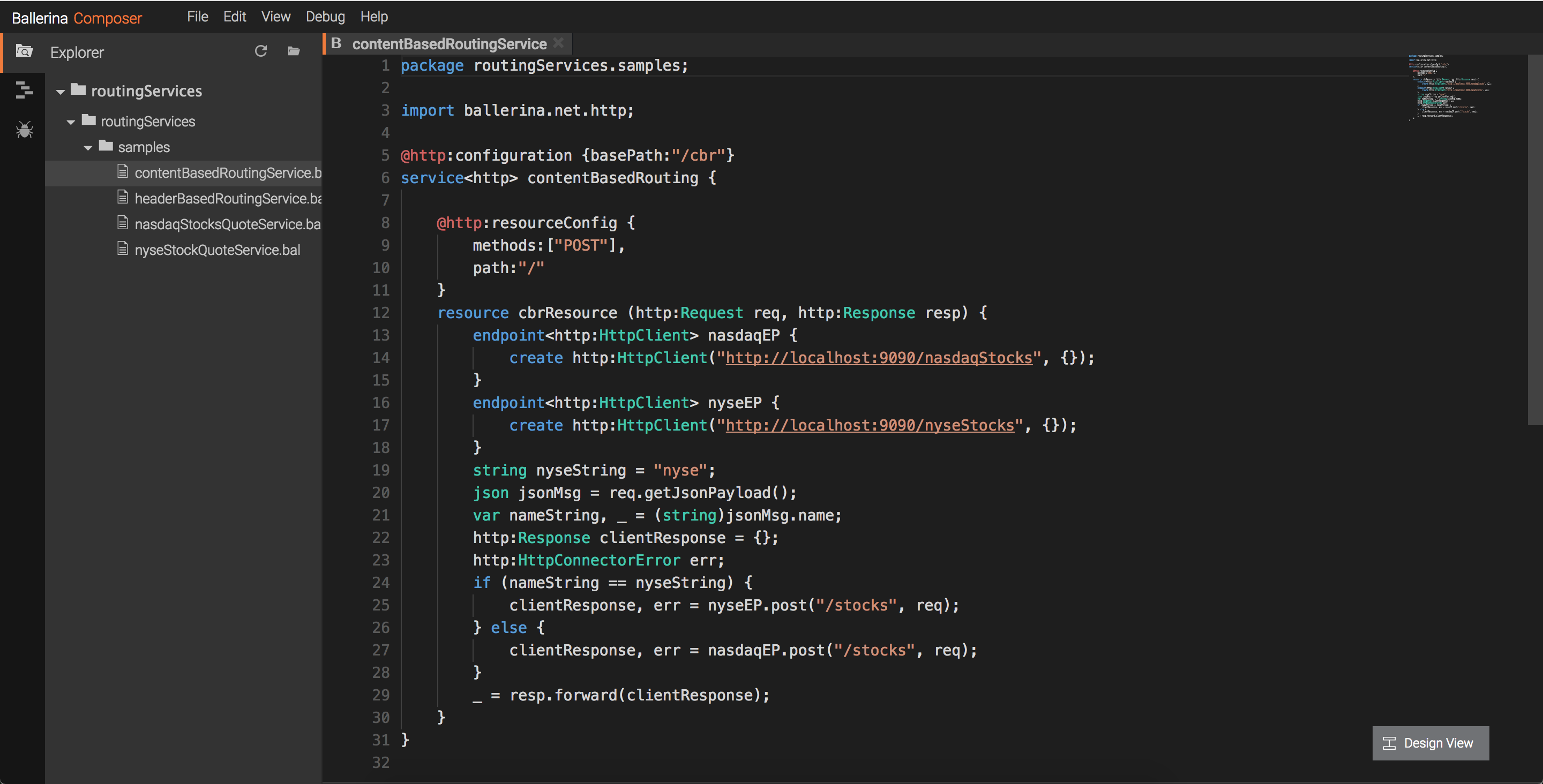
Task: Open the Explorer panel sidebar icon
Action: tap(24, 51)
